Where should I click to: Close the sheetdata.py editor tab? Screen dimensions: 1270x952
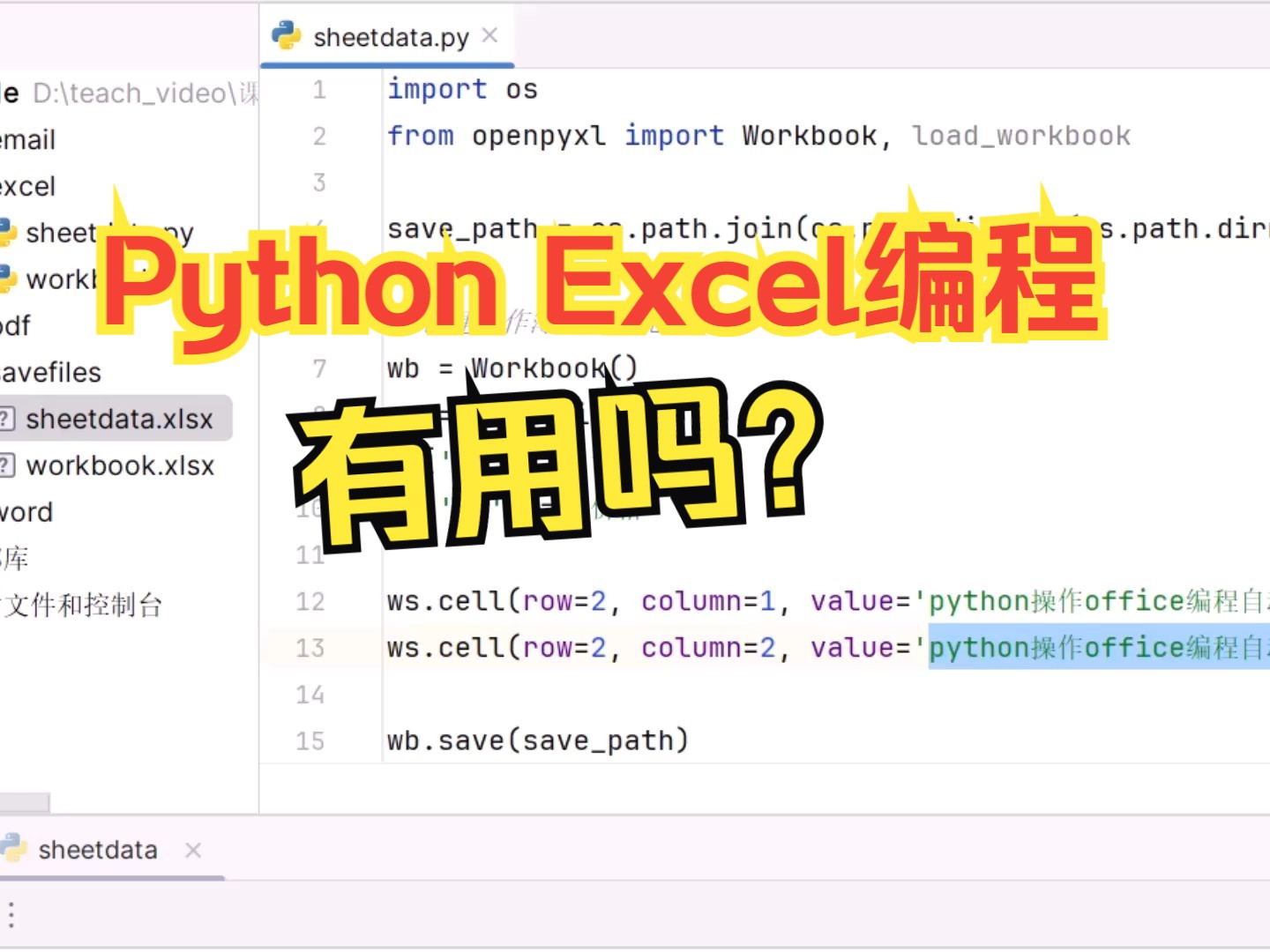(x=490, y=35)
